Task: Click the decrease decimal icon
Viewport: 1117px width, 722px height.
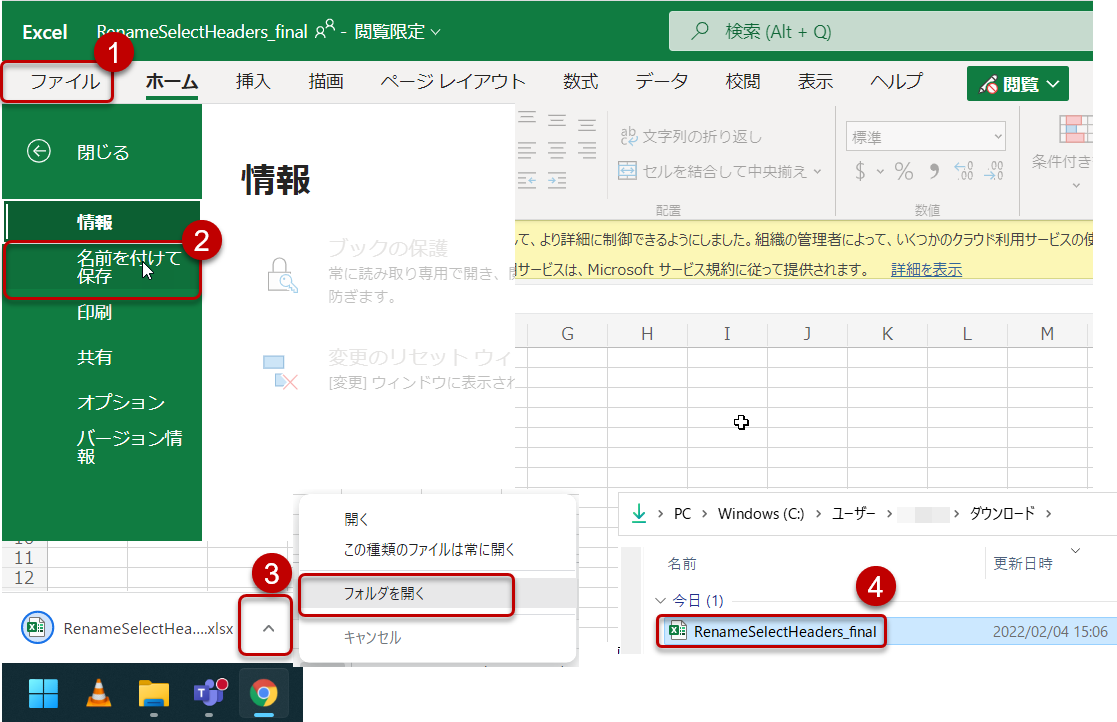Action: pos(993,170)
